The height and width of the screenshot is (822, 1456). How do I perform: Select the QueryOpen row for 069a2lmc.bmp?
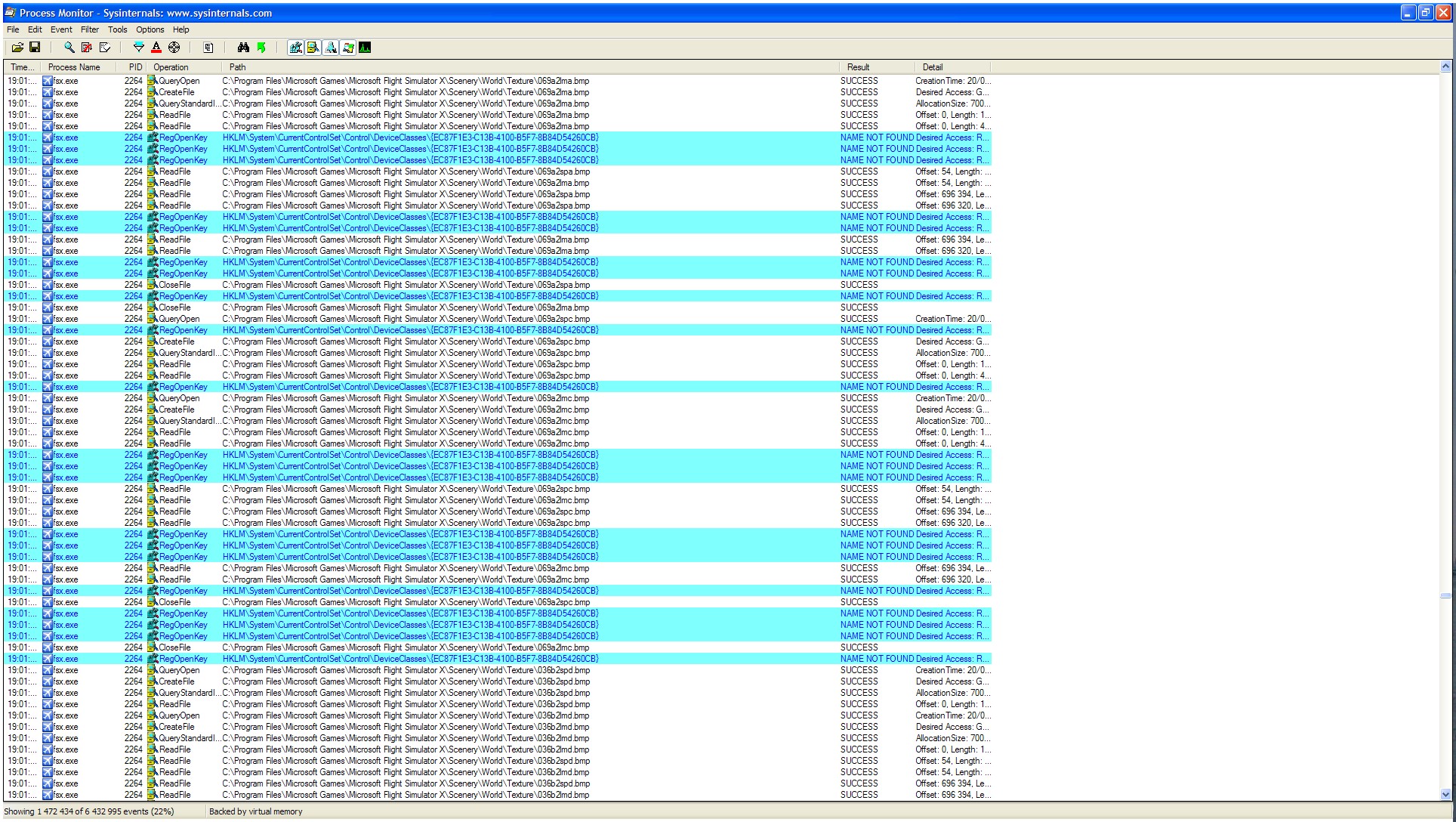tap(498, 398)
